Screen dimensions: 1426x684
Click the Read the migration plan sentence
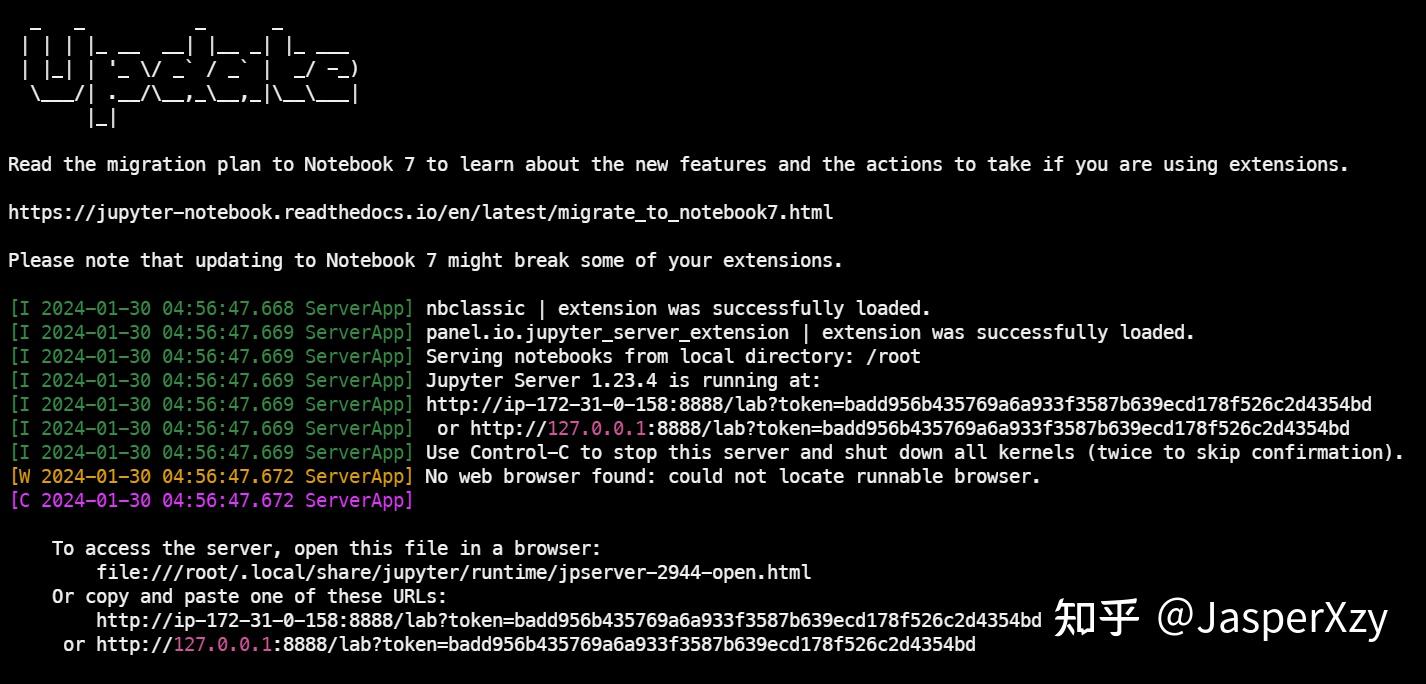point(678,164)
